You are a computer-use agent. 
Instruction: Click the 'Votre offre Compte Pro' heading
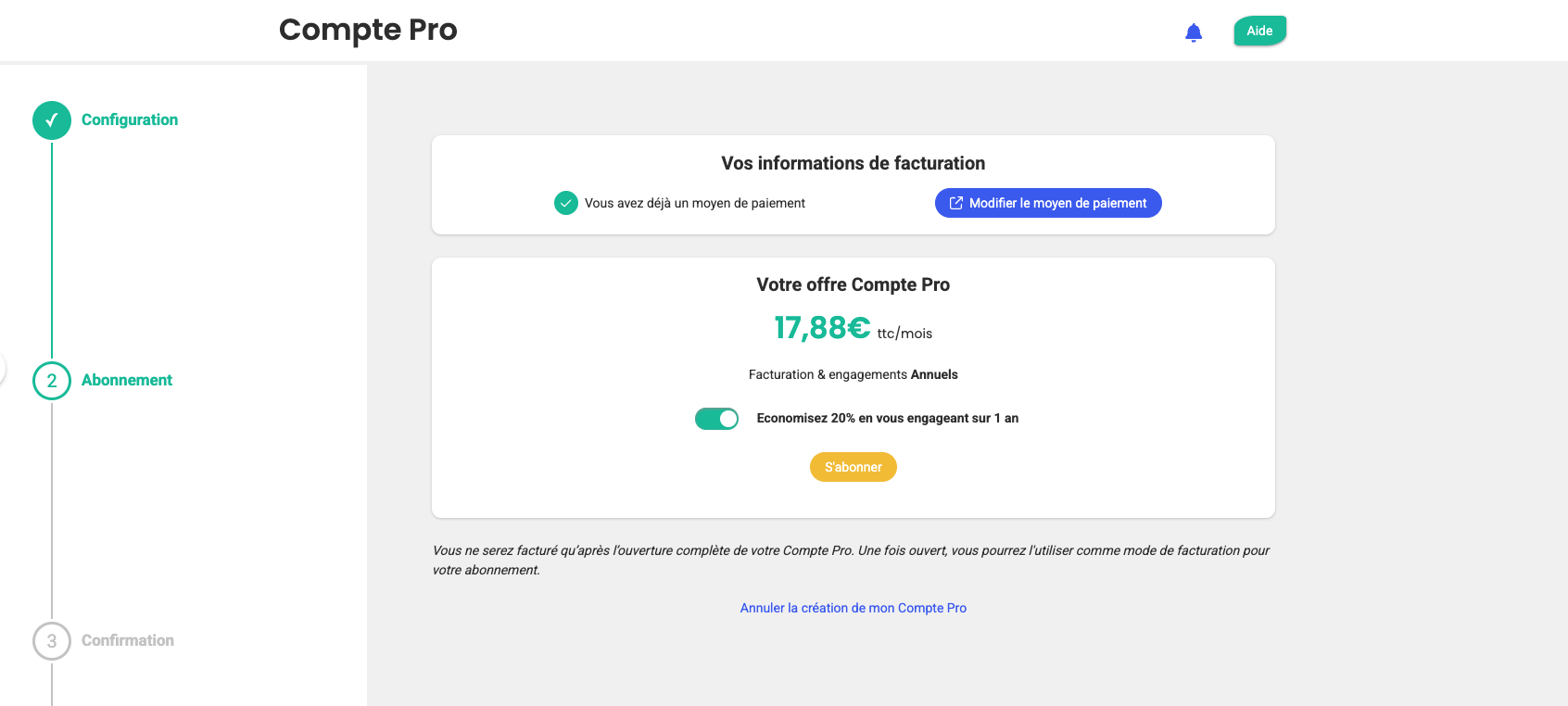853,285
